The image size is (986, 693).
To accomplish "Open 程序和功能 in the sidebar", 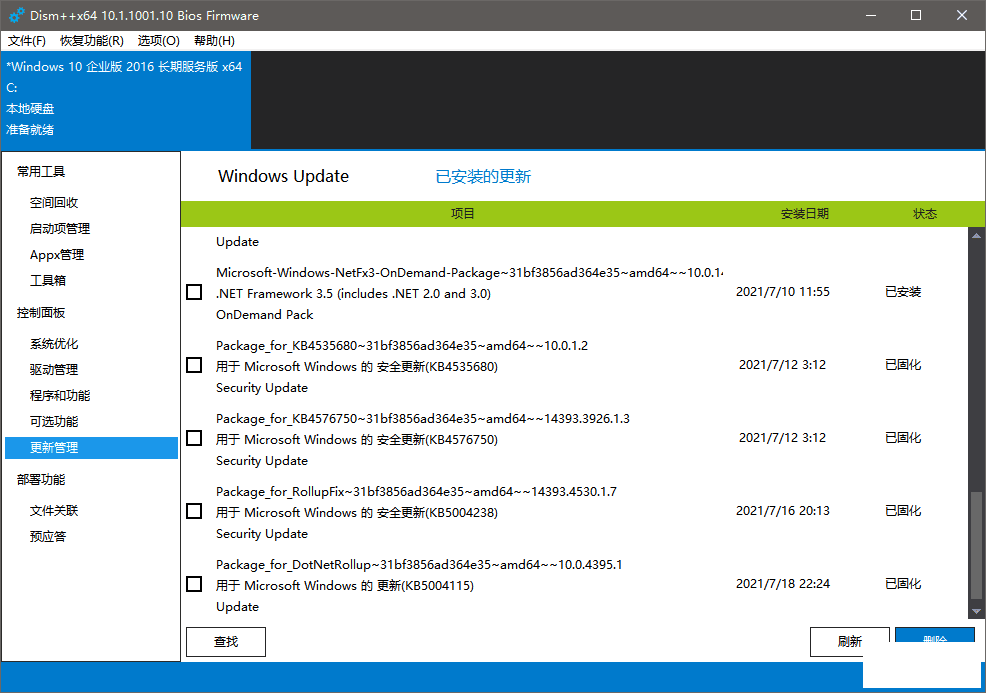I will click(60, 396).
